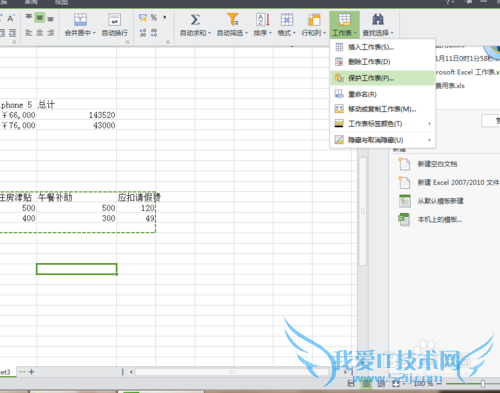Open the AutoFilter (自动筛选) dropdown arrow
Viewport: 500px width, 393px height.
coord(247,33)
